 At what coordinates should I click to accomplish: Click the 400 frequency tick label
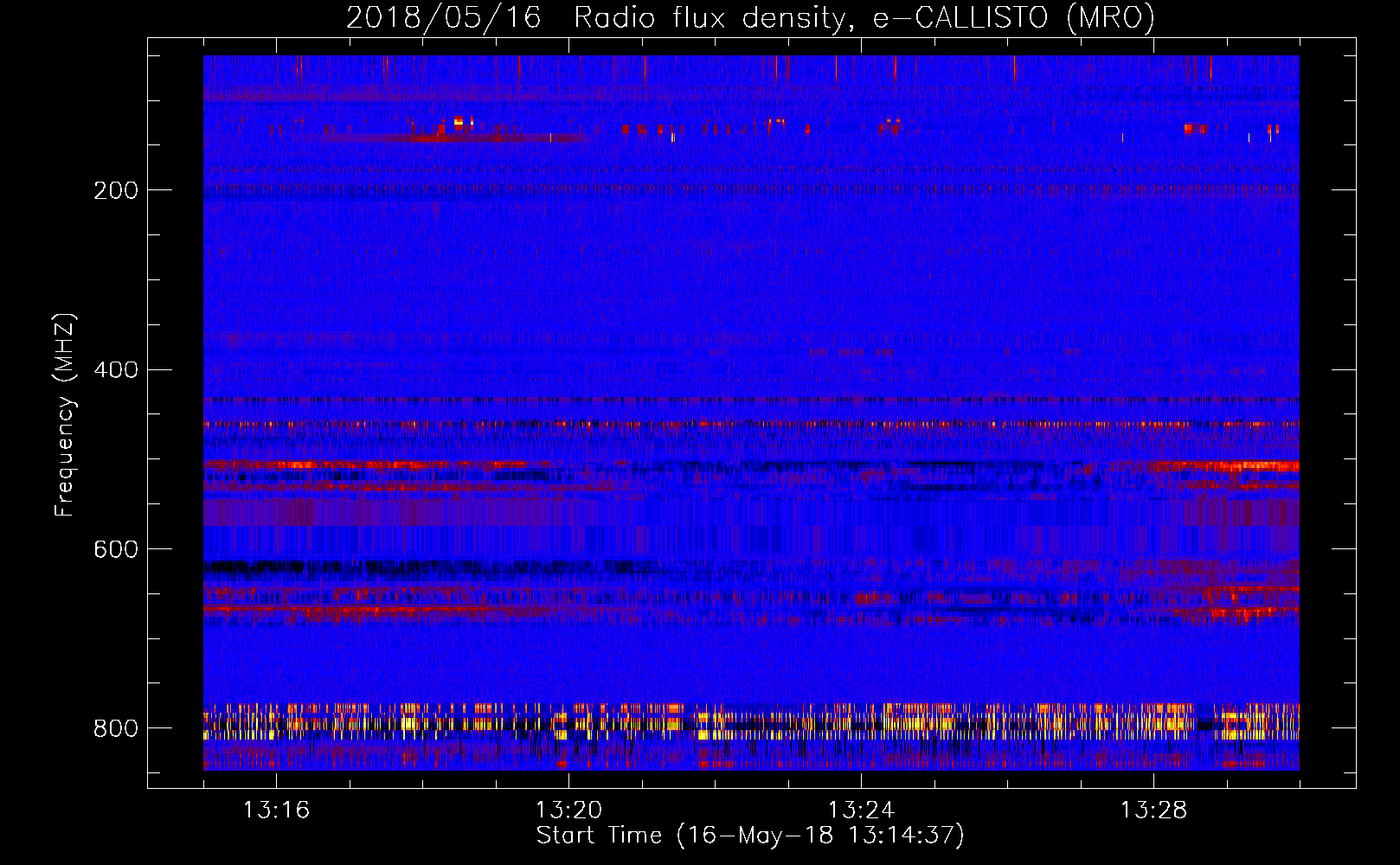[116, 370]
